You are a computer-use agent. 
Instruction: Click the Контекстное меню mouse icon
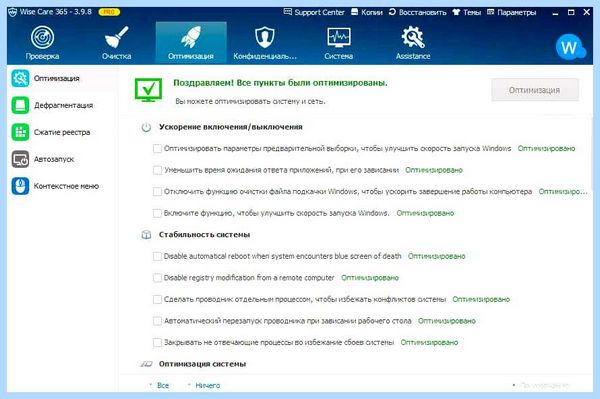pyautogui.click(x=20, y=186)
